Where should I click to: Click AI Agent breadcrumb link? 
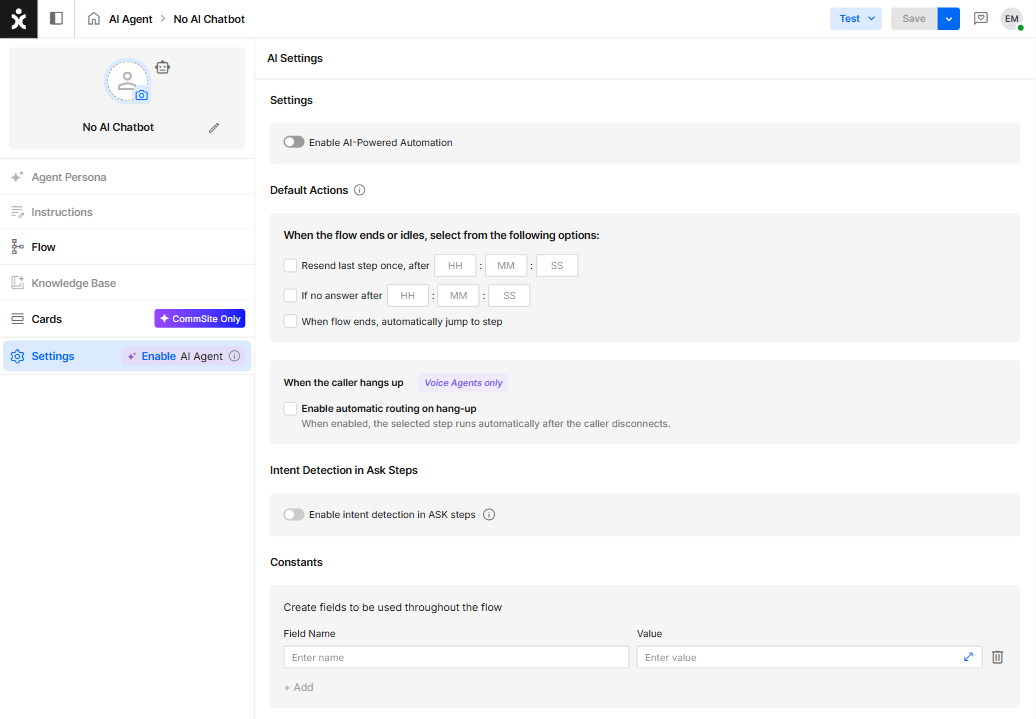(x=130, y=19)
